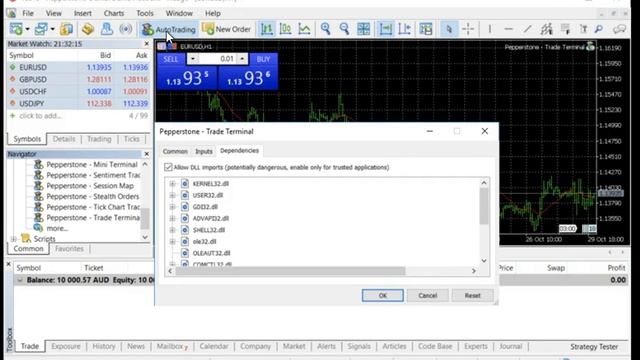Switch chart to bar chart

(267, 29)
